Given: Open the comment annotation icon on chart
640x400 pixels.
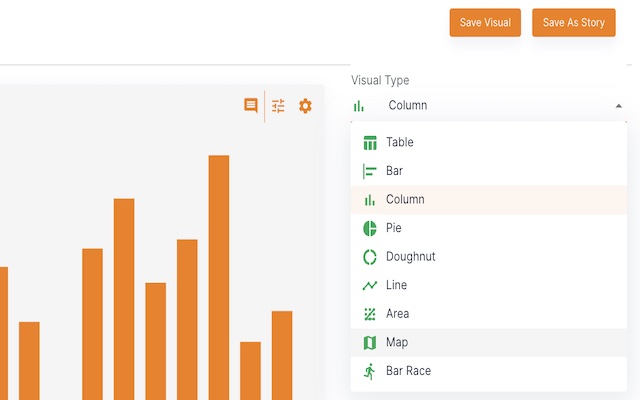Looking at the screenshot, I should [x=251, y=105].
